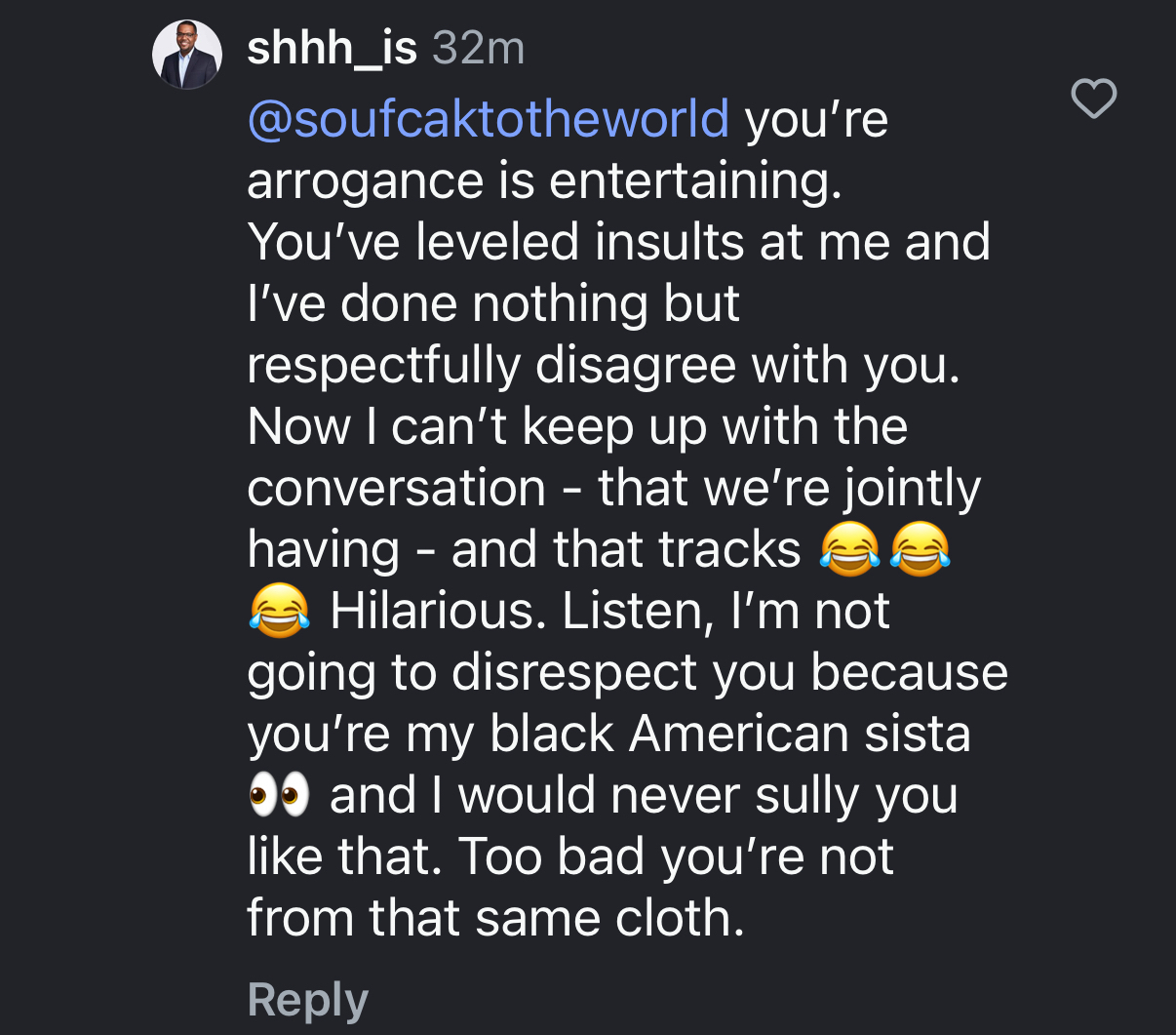Click the eyes emoji in the comment
This screenshot has width=1176, height=1035.
pyautogui.click(x=279, y=795)
